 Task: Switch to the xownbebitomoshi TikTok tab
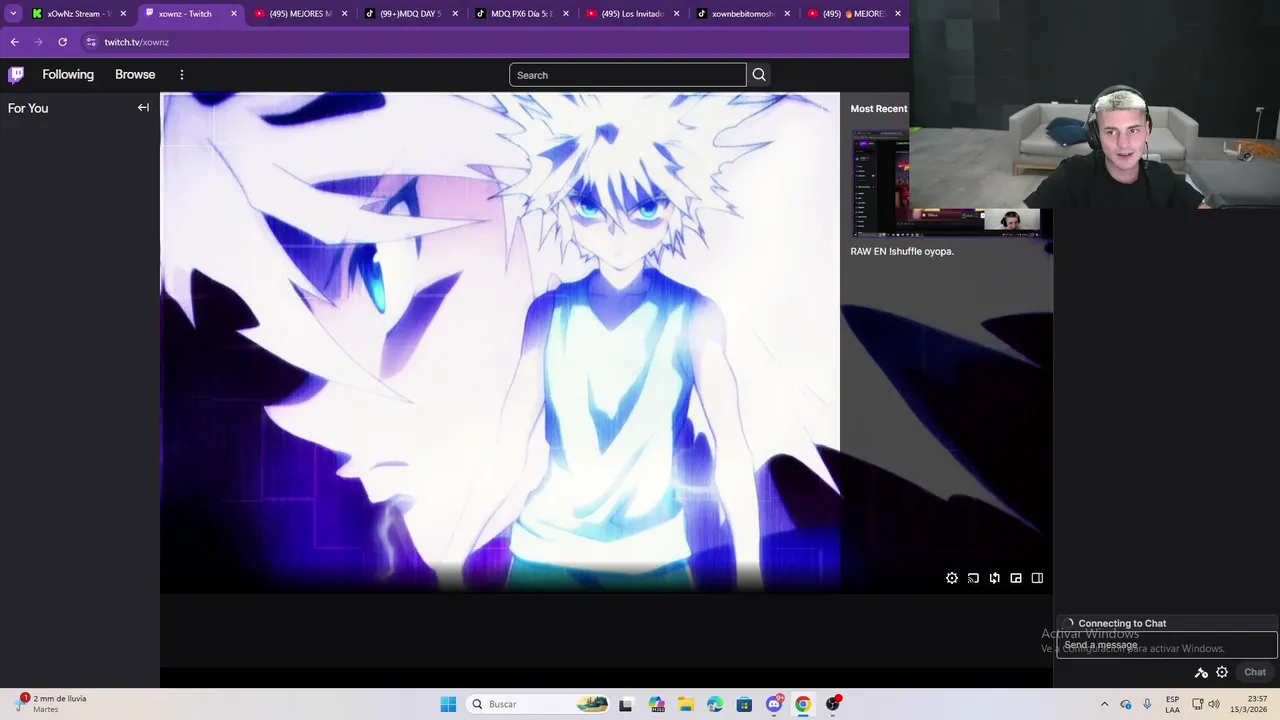(x=744, y=14)
